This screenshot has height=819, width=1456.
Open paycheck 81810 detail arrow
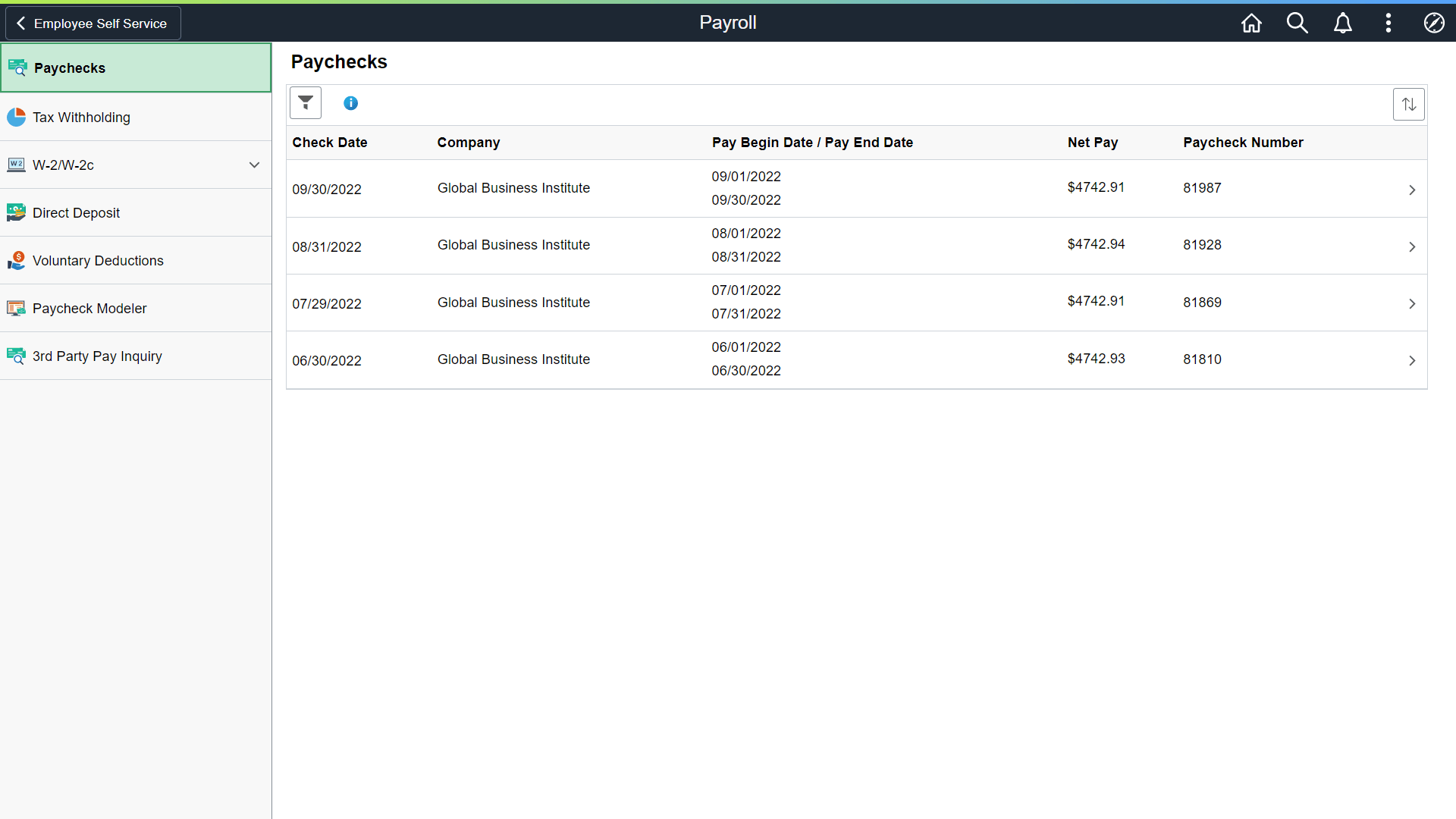(x=1411, y=360)
